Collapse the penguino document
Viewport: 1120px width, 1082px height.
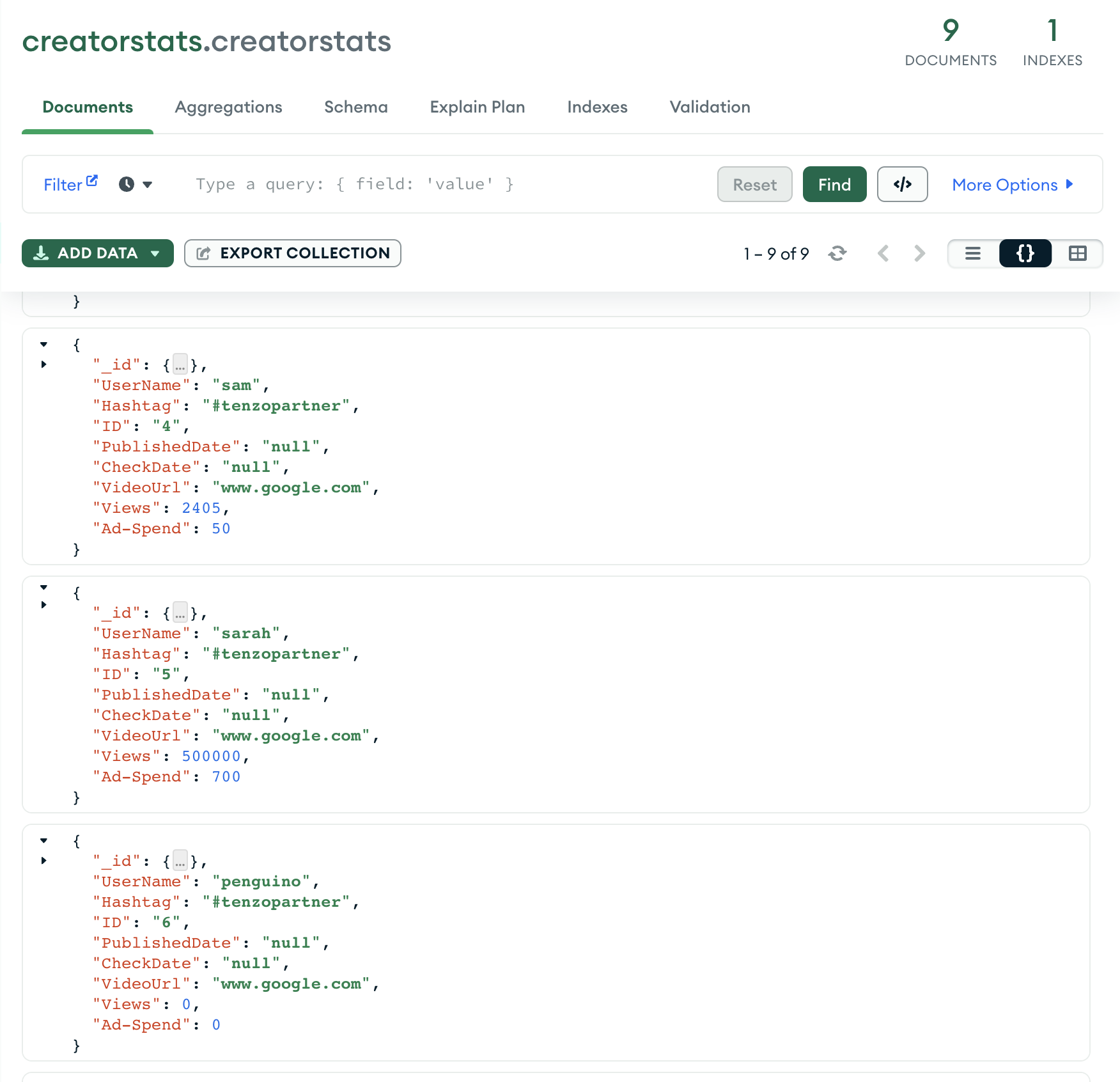click(44, 841)
